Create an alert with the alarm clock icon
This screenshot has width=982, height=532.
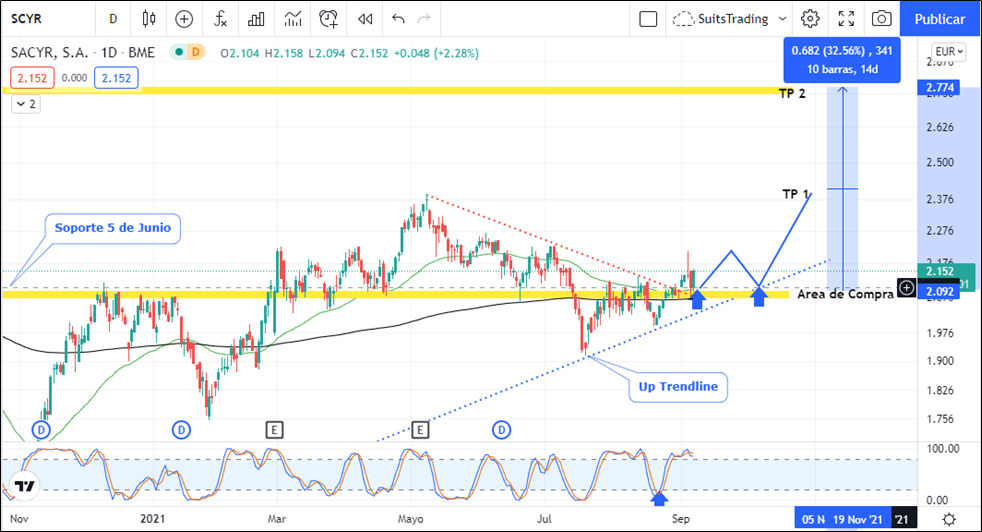[x=329, y=18]
